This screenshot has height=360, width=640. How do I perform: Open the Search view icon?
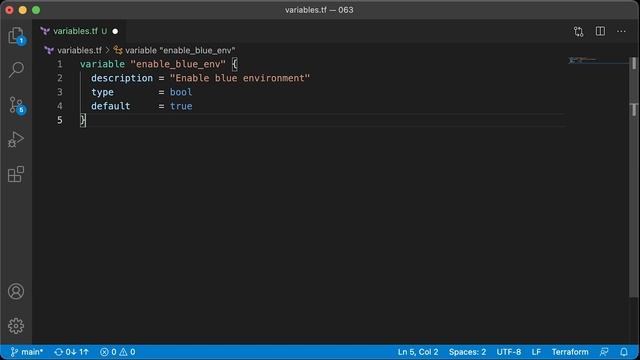coord(16,70)
